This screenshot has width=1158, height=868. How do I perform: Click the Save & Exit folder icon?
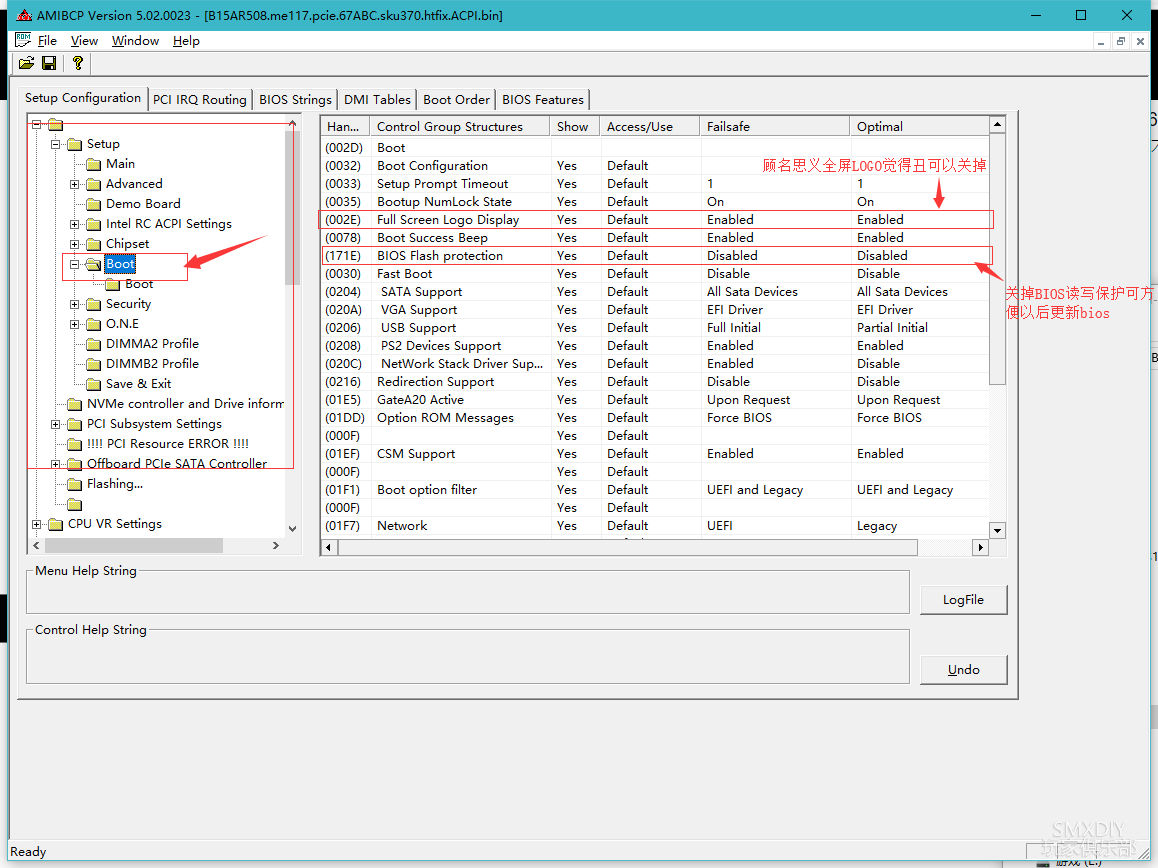pos(94,384)
